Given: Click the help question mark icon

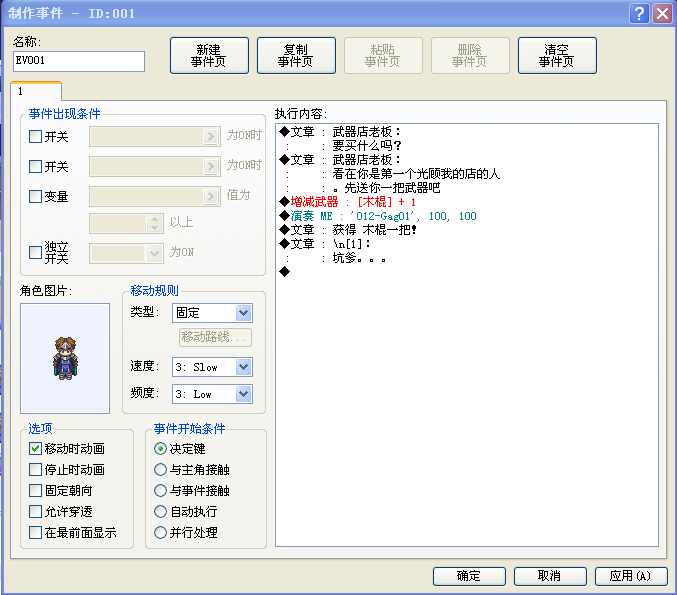Looking at the screenshot, I should pos(639,13).
